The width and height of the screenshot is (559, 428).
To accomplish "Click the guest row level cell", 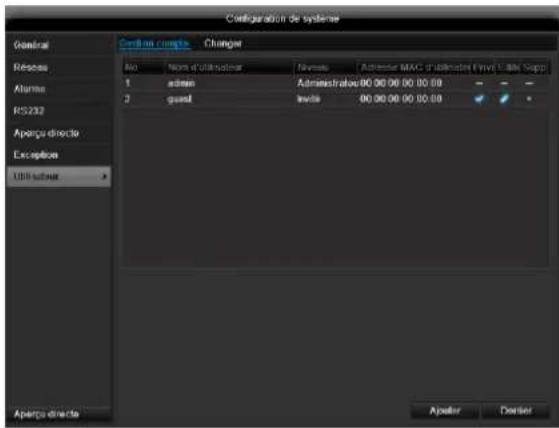I will tap(309, 99).
